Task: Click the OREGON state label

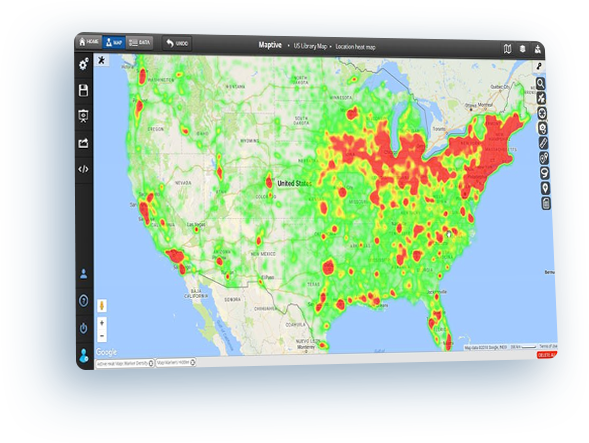Action: pos(156,129)
